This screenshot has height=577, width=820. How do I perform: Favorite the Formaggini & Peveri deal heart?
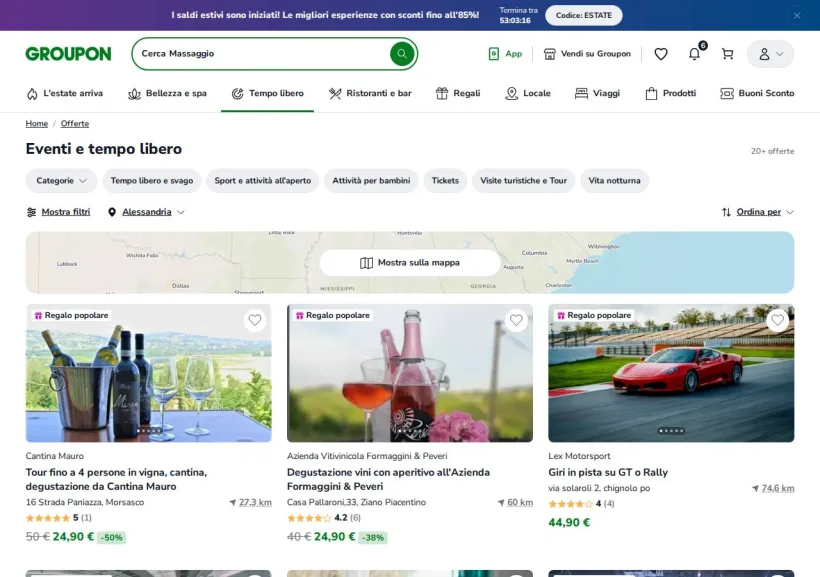click(x=516, y=320)
